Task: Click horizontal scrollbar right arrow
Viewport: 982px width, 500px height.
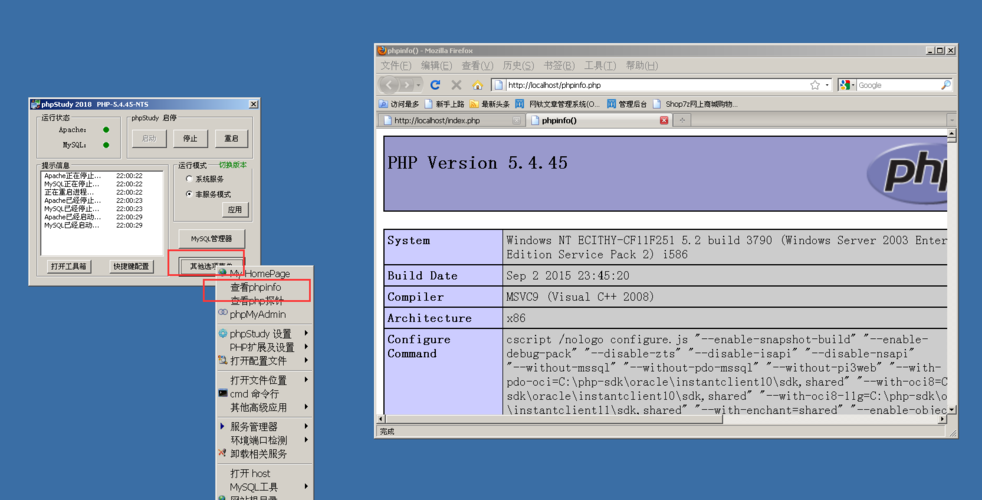Action: pyautogui.click(x=942, y=419)
